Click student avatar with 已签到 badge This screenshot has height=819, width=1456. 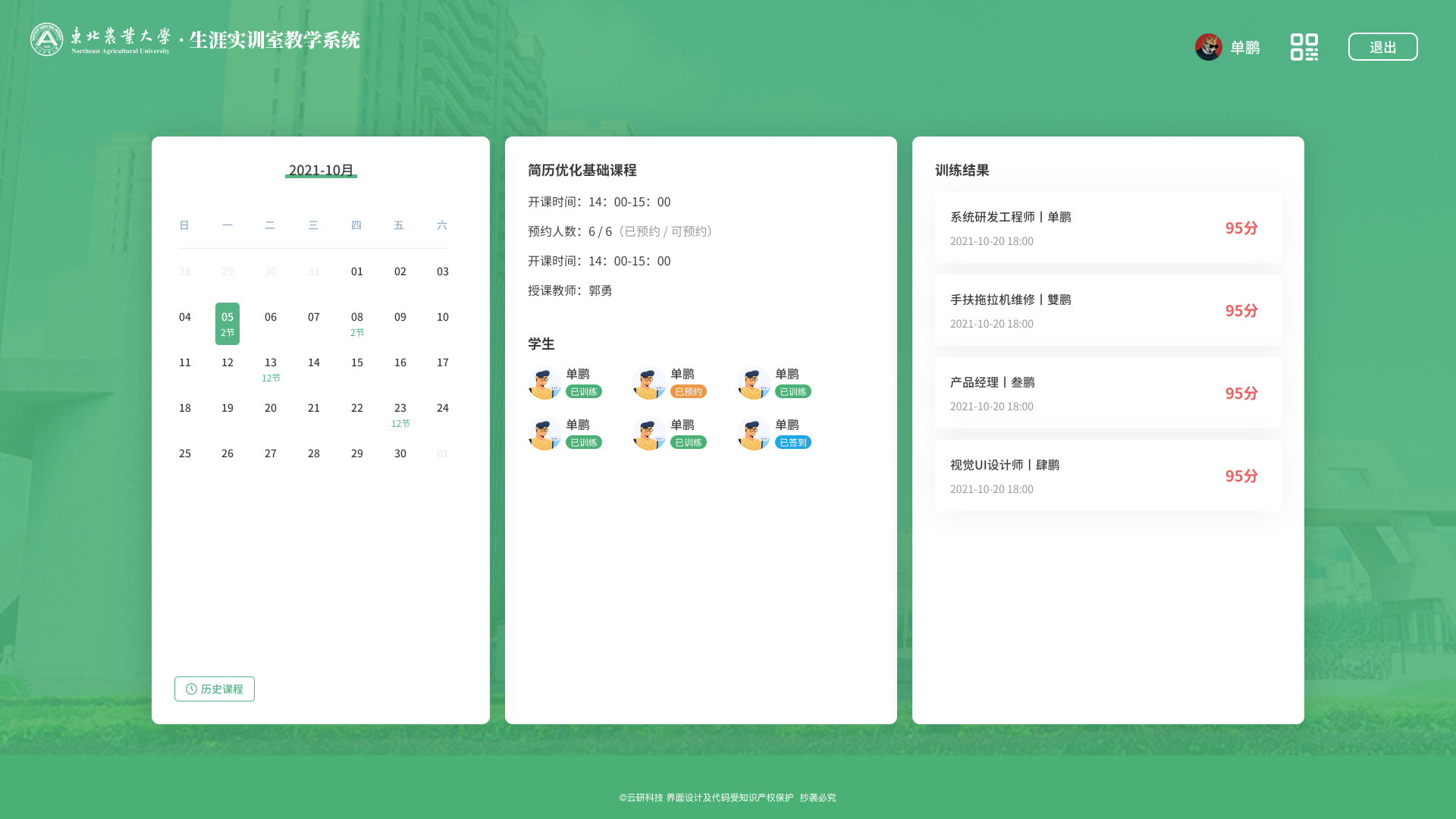753,434
